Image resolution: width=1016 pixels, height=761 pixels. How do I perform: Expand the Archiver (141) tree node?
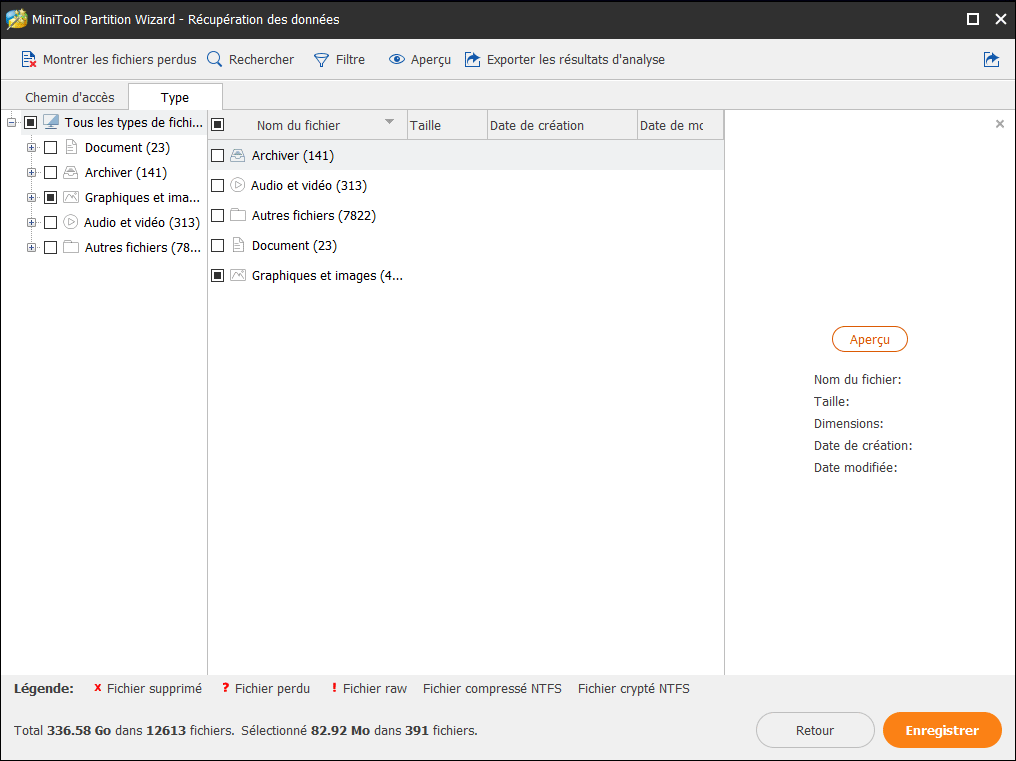pos(31,172)
